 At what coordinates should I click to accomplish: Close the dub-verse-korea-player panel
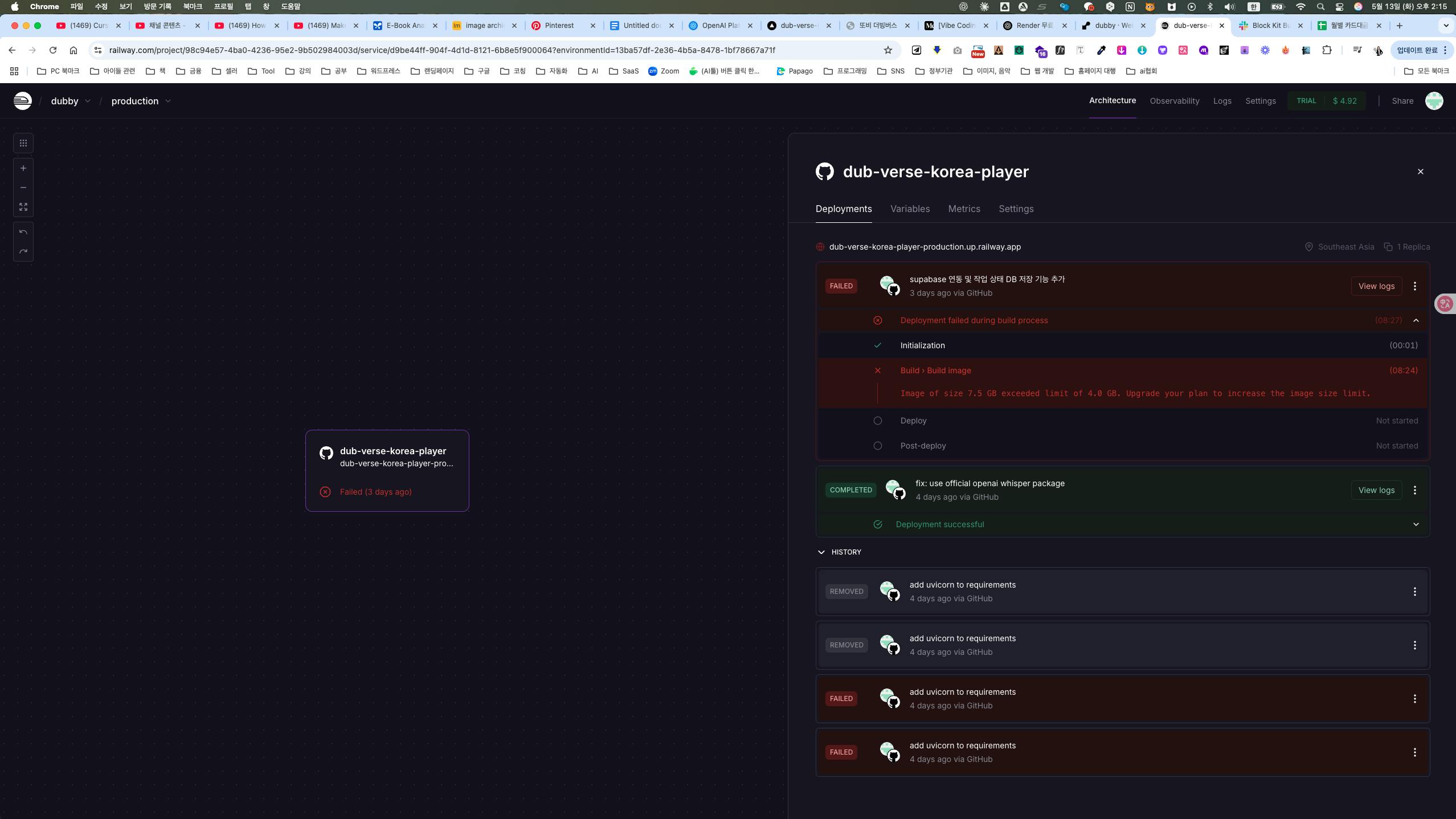[1420, 172]
